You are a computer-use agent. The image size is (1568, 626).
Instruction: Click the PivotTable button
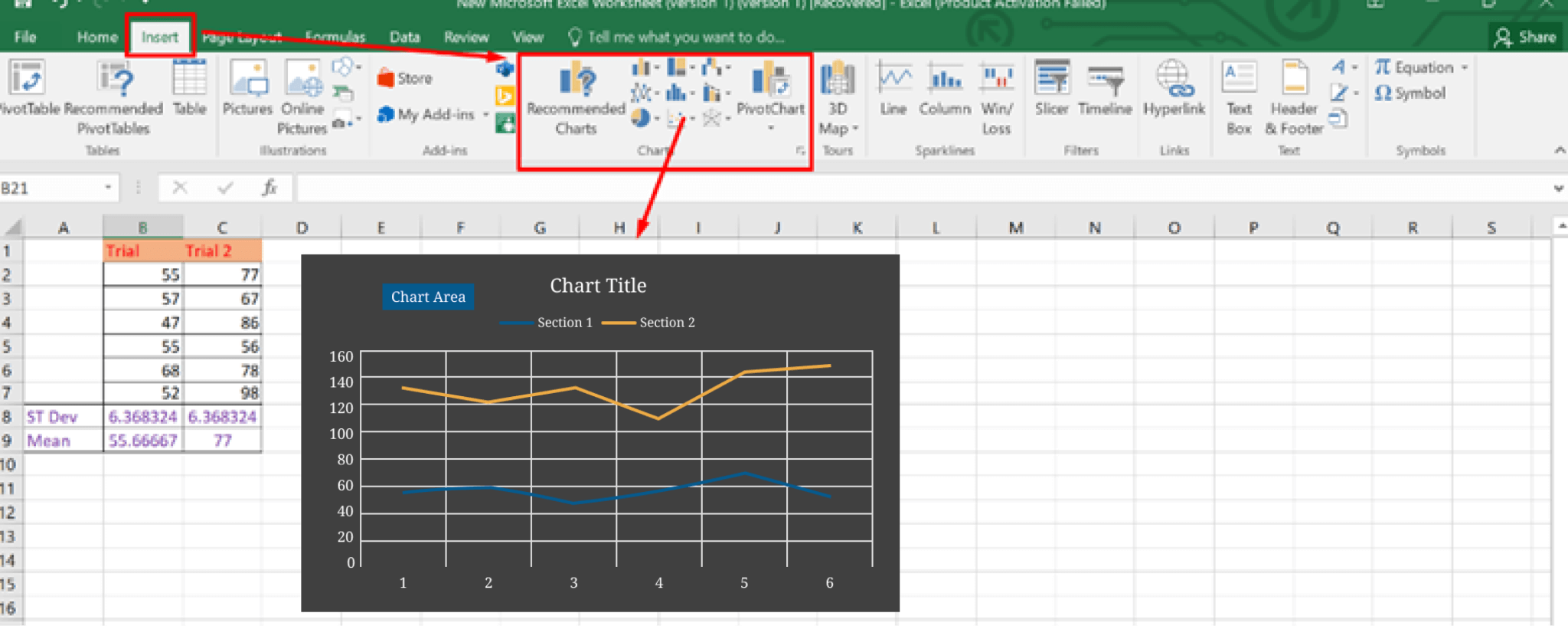29,88
